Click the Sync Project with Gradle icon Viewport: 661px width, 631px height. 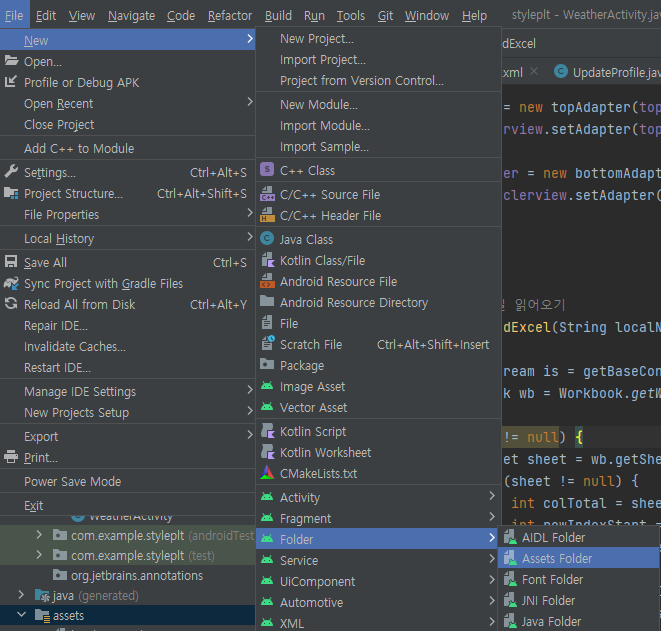click(11, 283)
